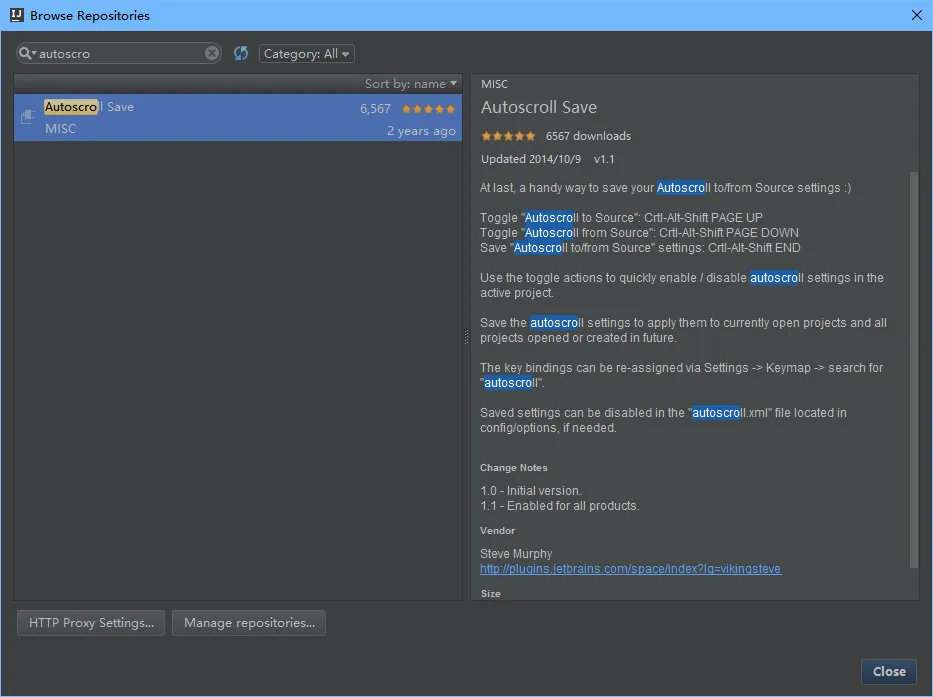This screenshot has width=933, height=697.
Task: Click the IntelliJ logo in title bar
Action: pyautogui.click(x=15, y=15)
